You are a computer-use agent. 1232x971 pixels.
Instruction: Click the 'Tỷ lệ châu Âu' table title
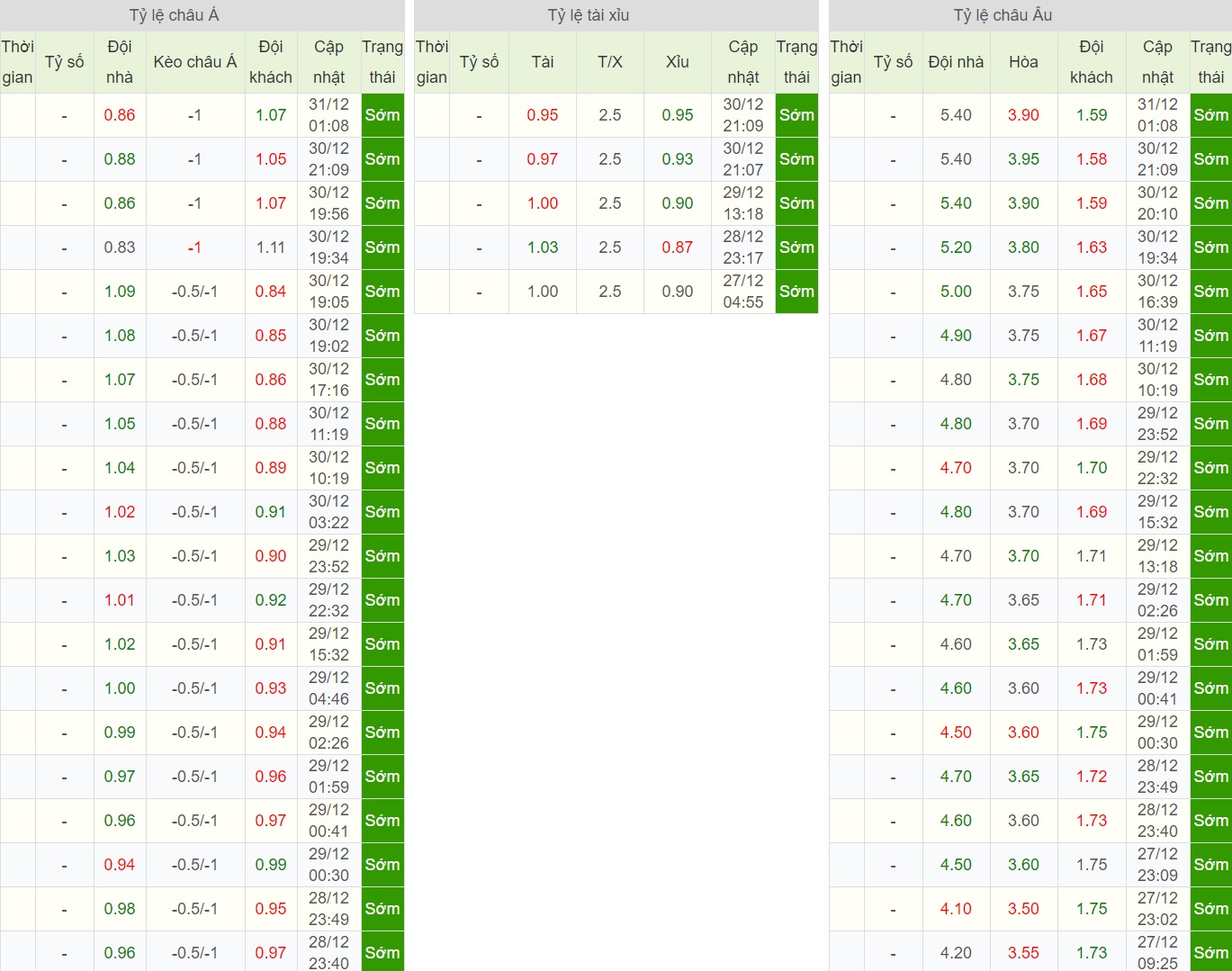pos(1003,15)
